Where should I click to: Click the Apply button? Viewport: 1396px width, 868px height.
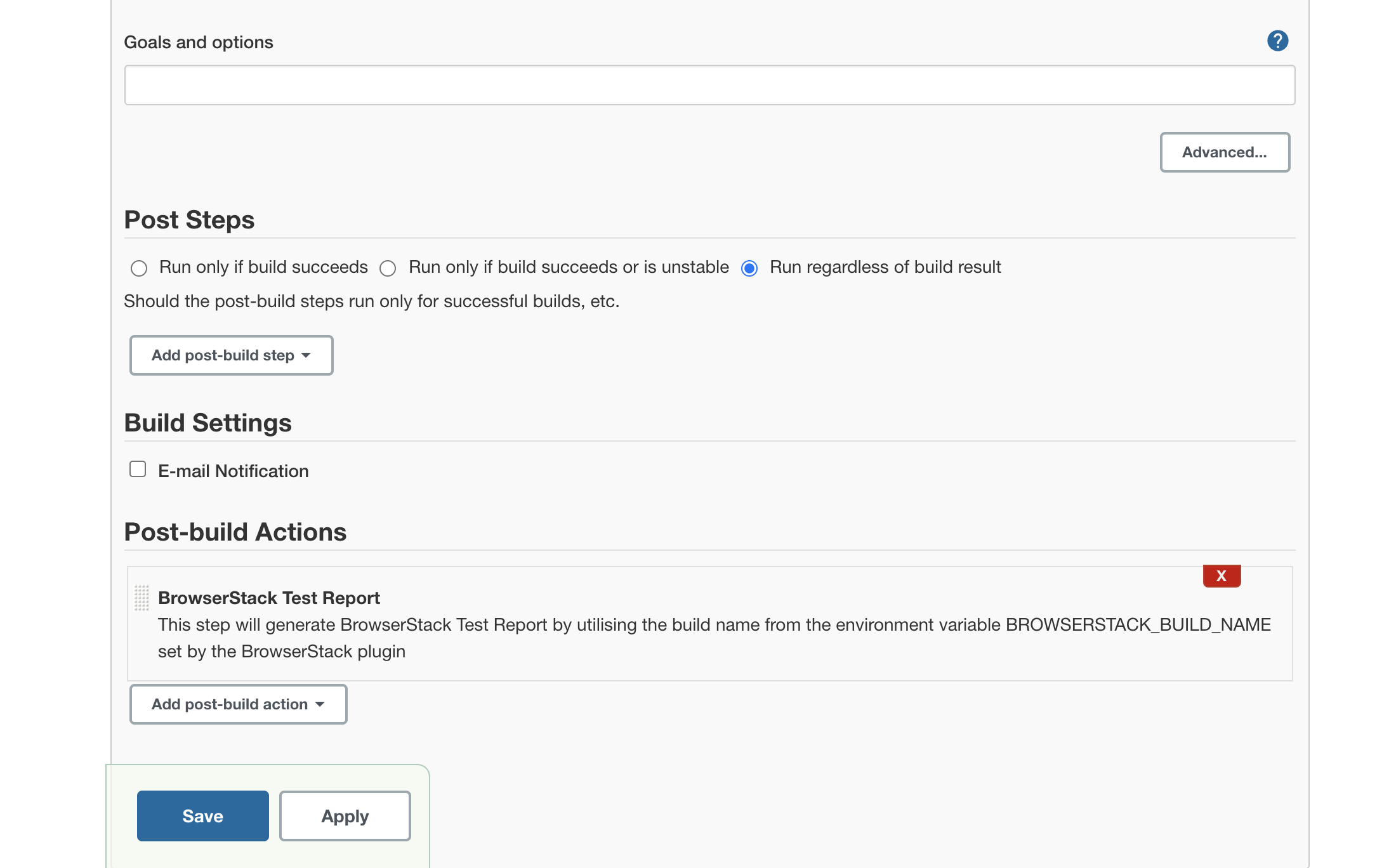tap(345, 816)
